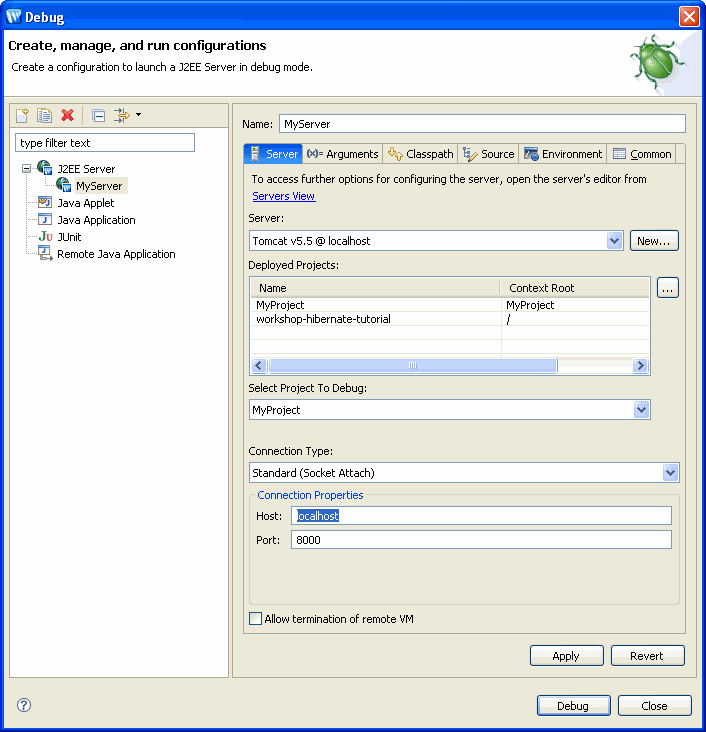Open help via the question mark icon
This screenshot has width=706, height=732.
point(24,705)
